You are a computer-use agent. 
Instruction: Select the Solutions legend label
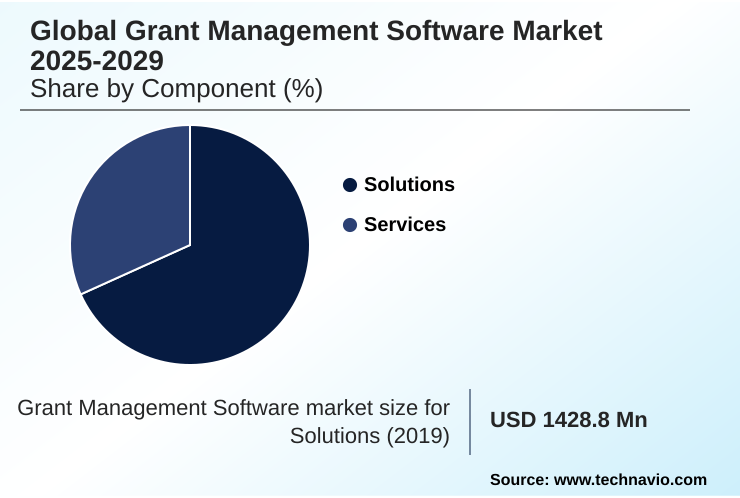click(x=409, y=185)
